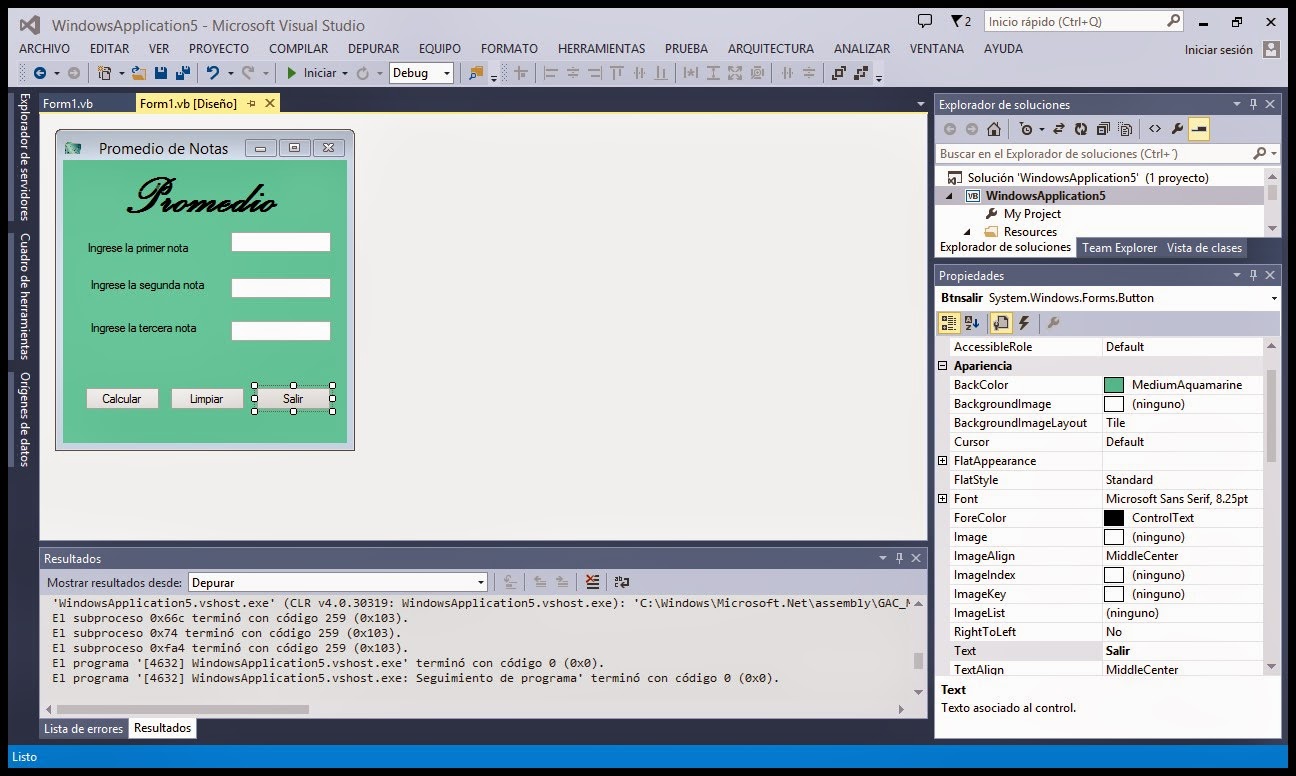Image resolution: width=1296 pixels, height=776 pixels.
Task: Collapse the WindowsApplication5 project node
Action: coord(949,195)
